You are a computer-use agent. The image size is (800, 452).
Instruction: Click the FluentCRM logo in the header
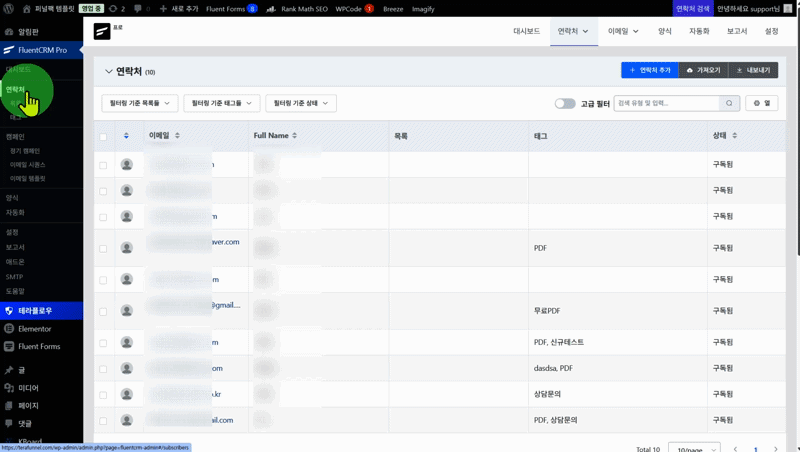pos(102,32)
